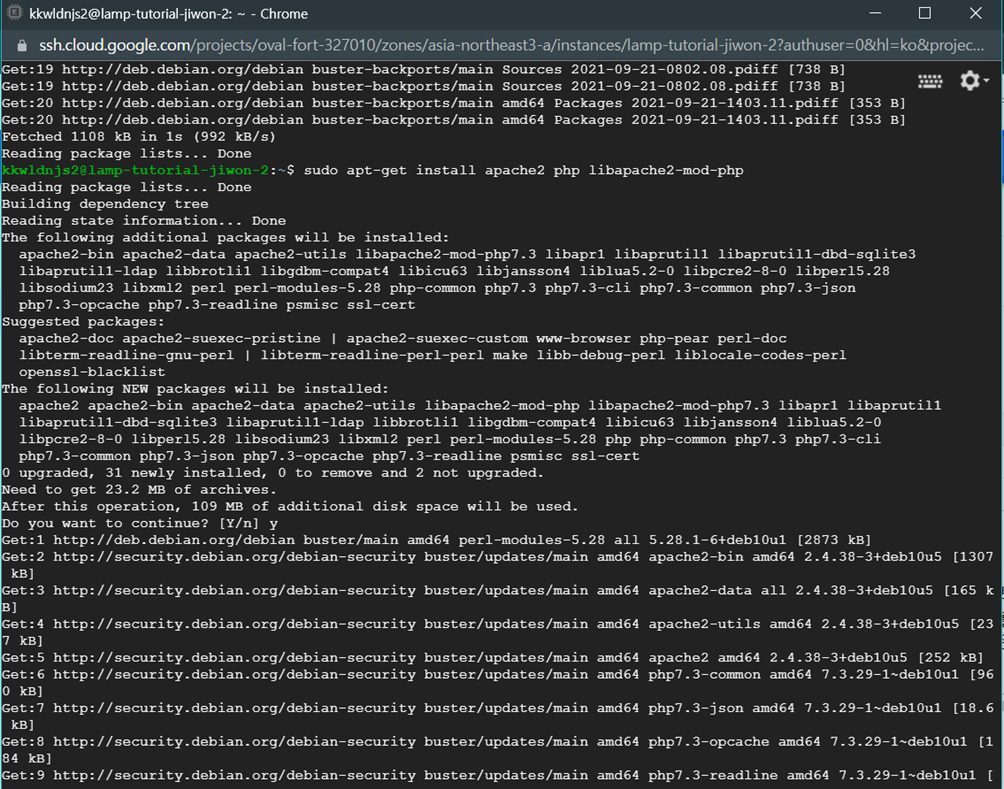Click 'php7.3-opcache php7.3-readline psmisc ssl-cert' additional packages line
1004x789 pixels.
[x=216, y=305]
